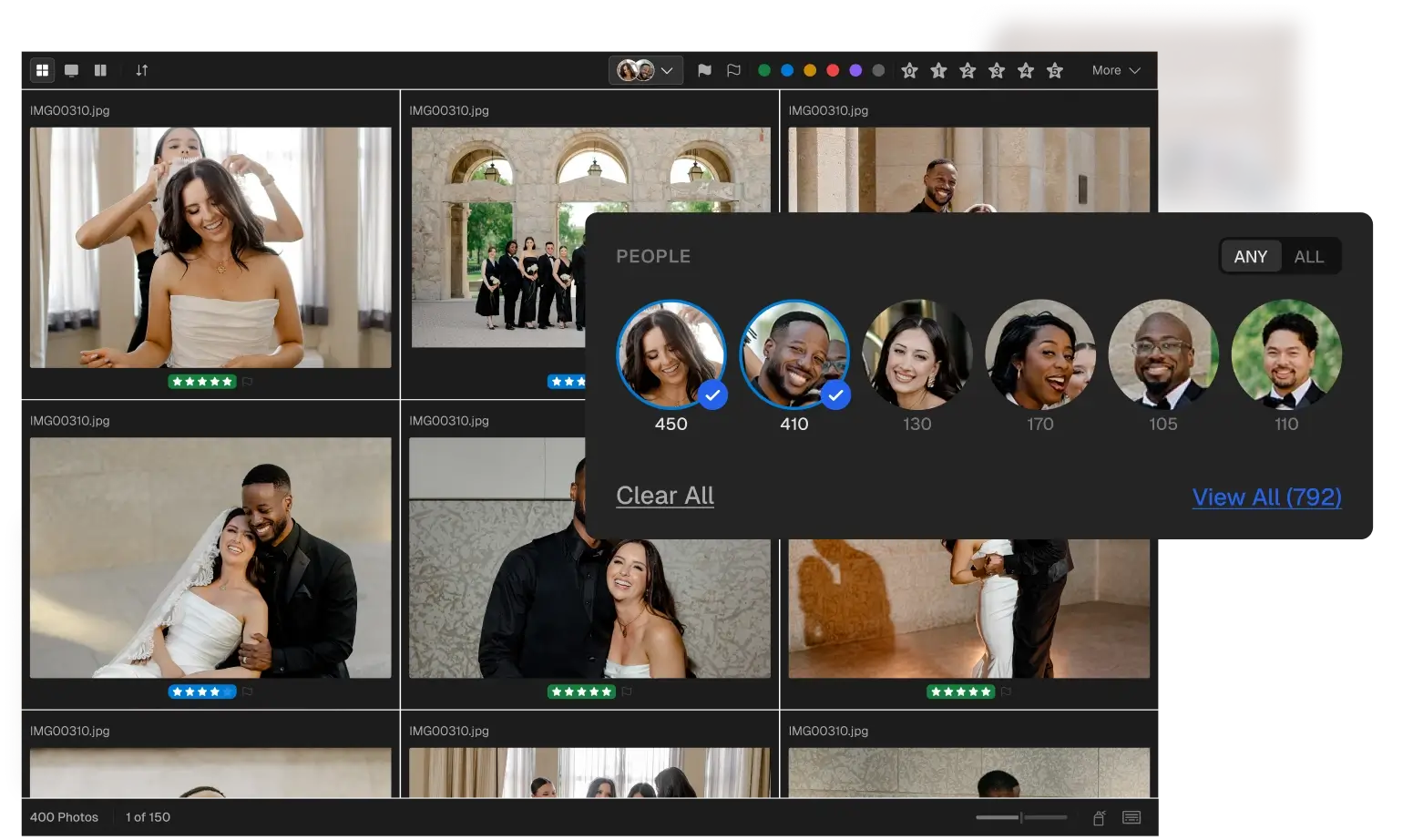Screen dimensions: 1413x840
Task: Flag the bride getting-ready photo
Action: click(247, 382)
